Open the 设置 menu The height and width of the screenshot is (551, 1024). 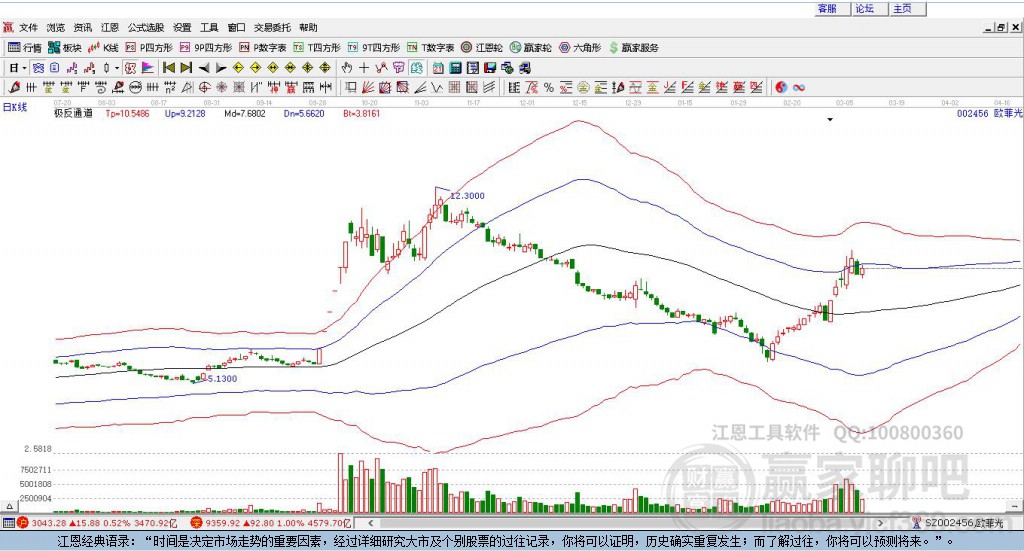[x=182, y=27]
